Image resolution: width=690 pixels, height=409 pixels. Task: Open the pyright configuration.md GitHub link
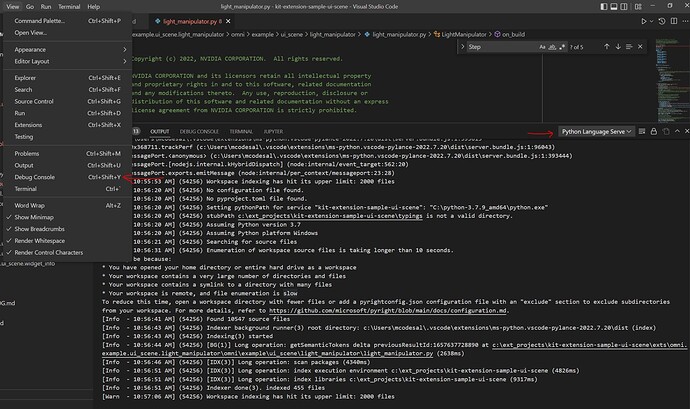pos(388,311)
